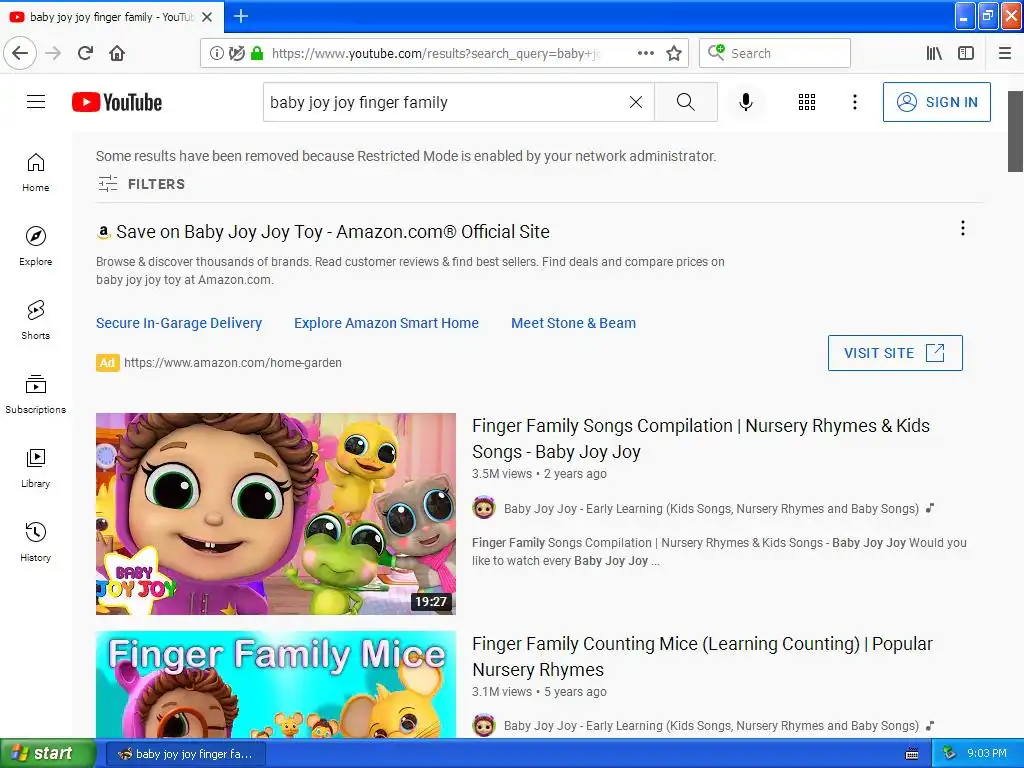Go back with the browser back arrow

pos(20,53)
